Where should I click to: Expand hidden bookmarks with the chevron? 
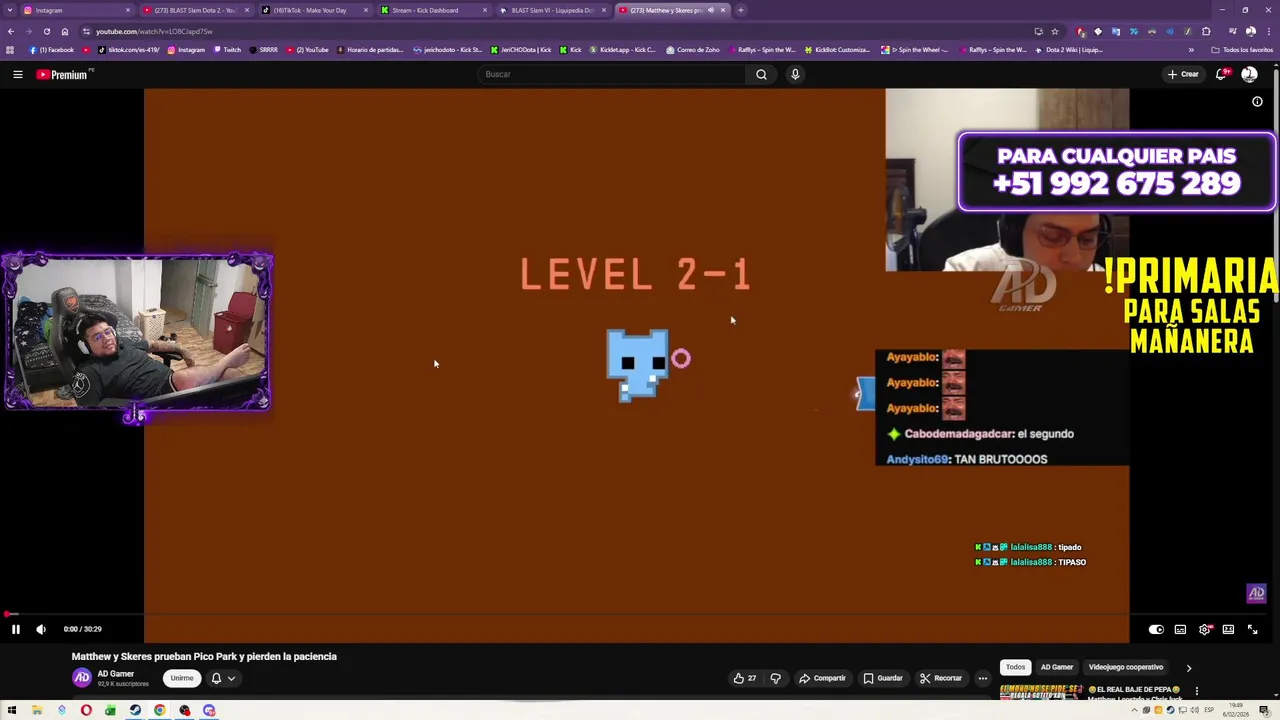tap(1190, 50)
